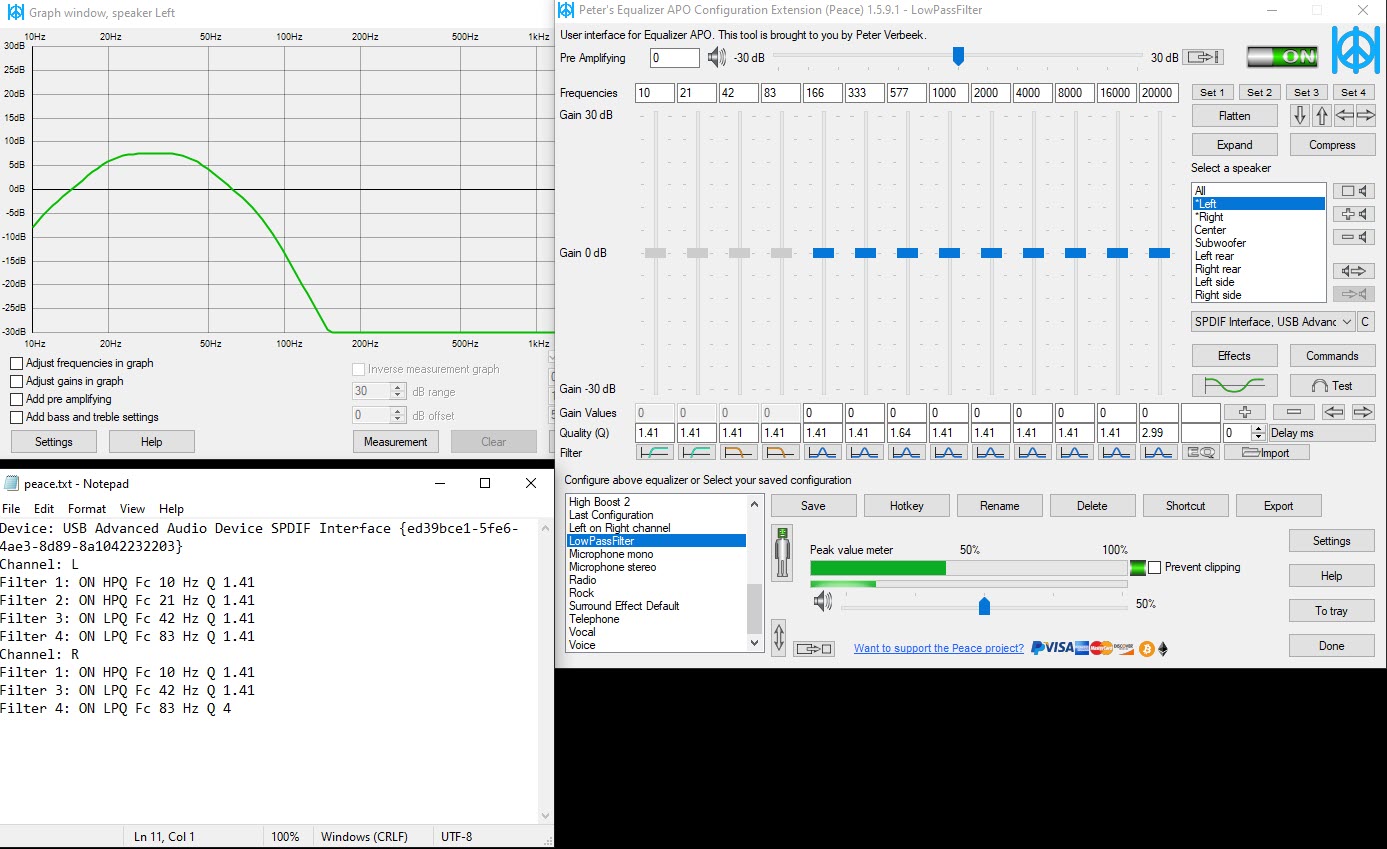Screen dimensions: 1387x849
Task: Click Settings button in Graph window
Action: [53, 441]
